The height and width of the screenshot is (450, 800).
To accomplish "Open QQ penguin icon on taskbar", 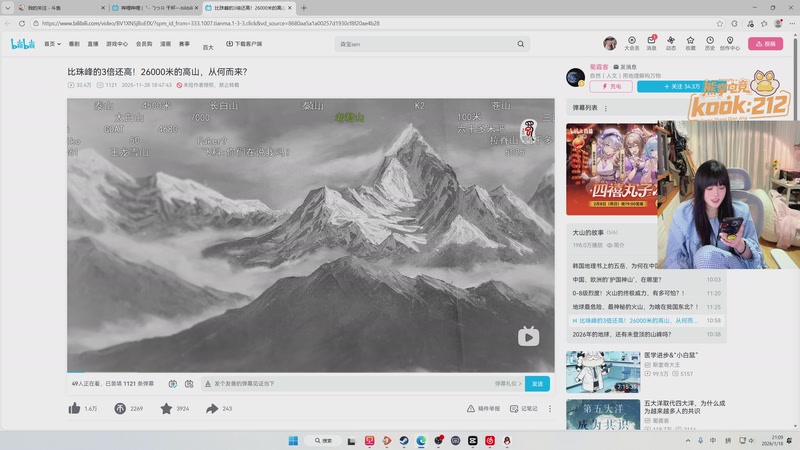I will pyautogui.click(x=507, y=440).
